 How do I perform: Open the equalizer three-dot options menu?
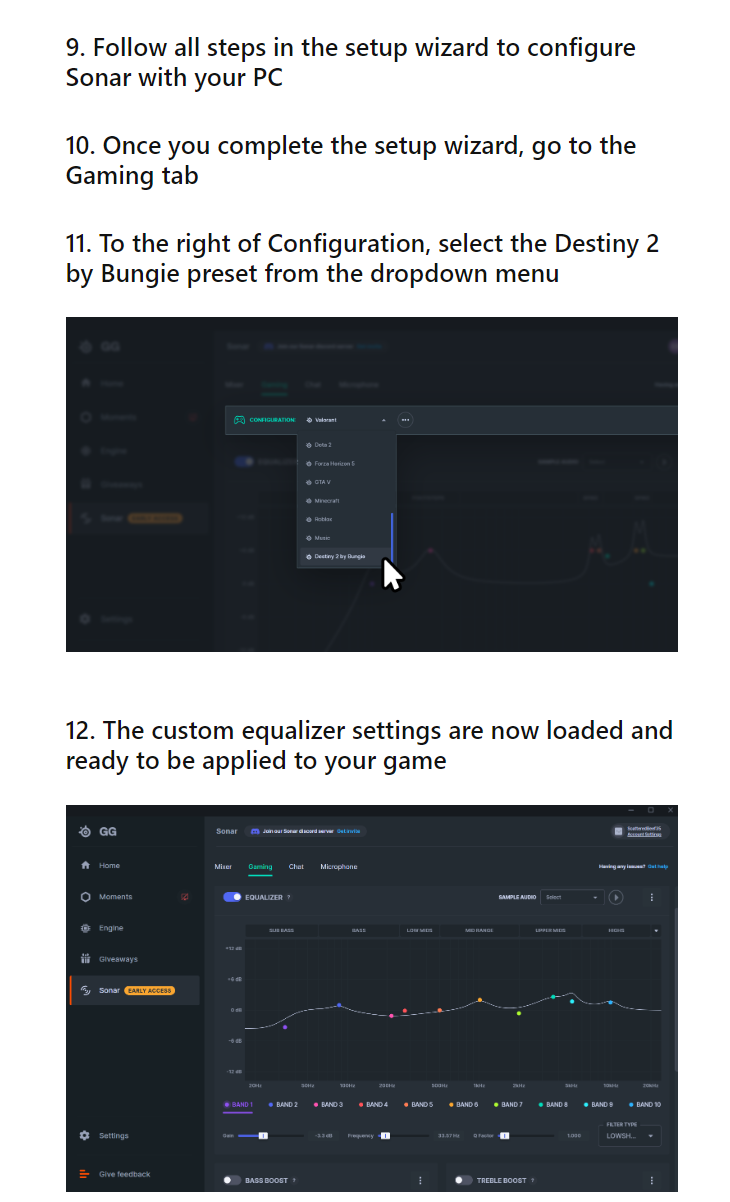[x=652, y=897]
